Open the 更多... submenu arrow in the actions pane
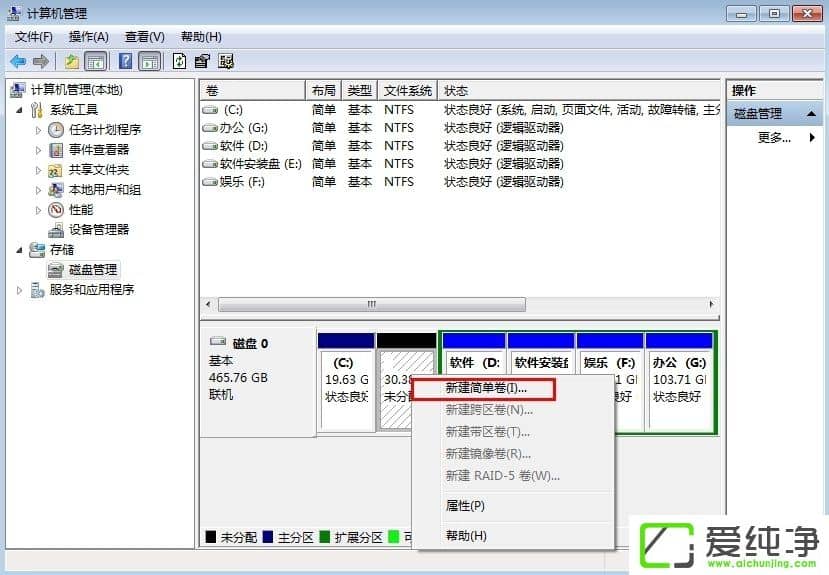 (812, 138)
